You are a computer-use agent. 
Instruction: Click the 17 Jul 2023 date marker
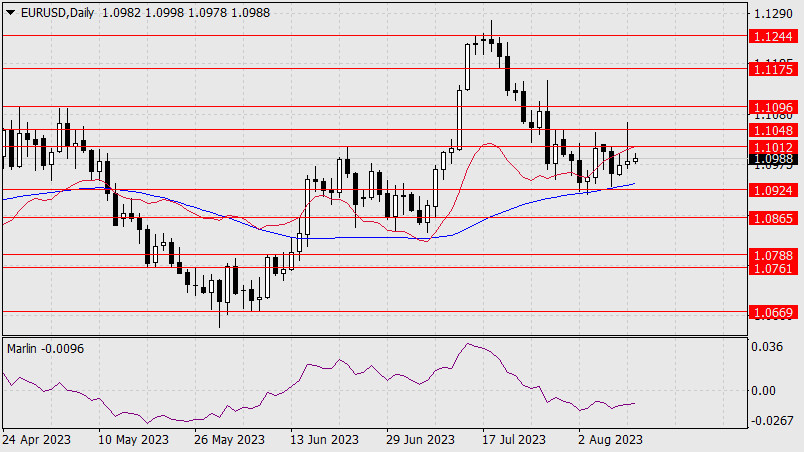pyautogui.click(x=513, y=440)
